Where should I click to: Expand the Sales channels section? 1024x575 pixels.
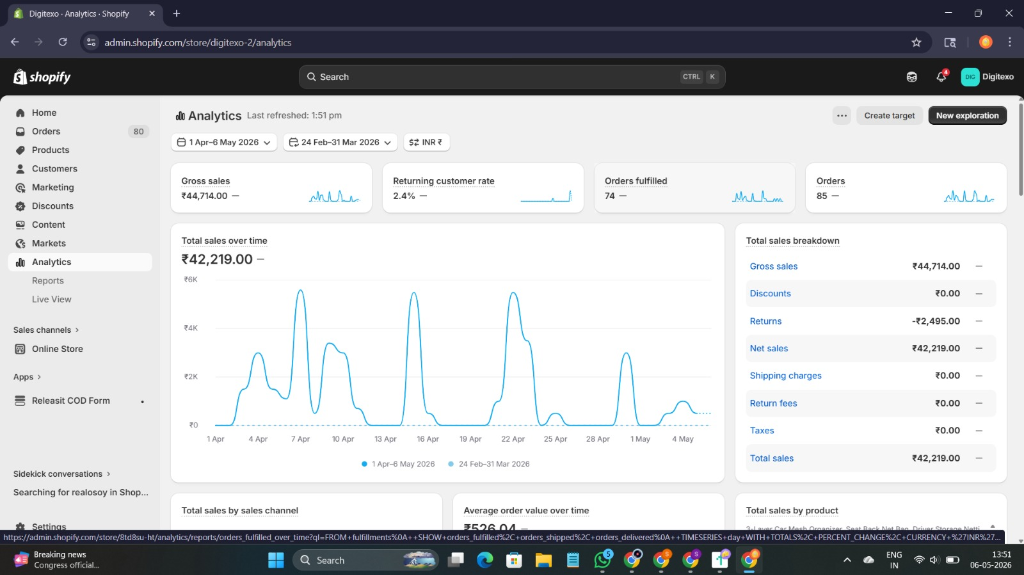pyautogui.click(x=46, y=330)
